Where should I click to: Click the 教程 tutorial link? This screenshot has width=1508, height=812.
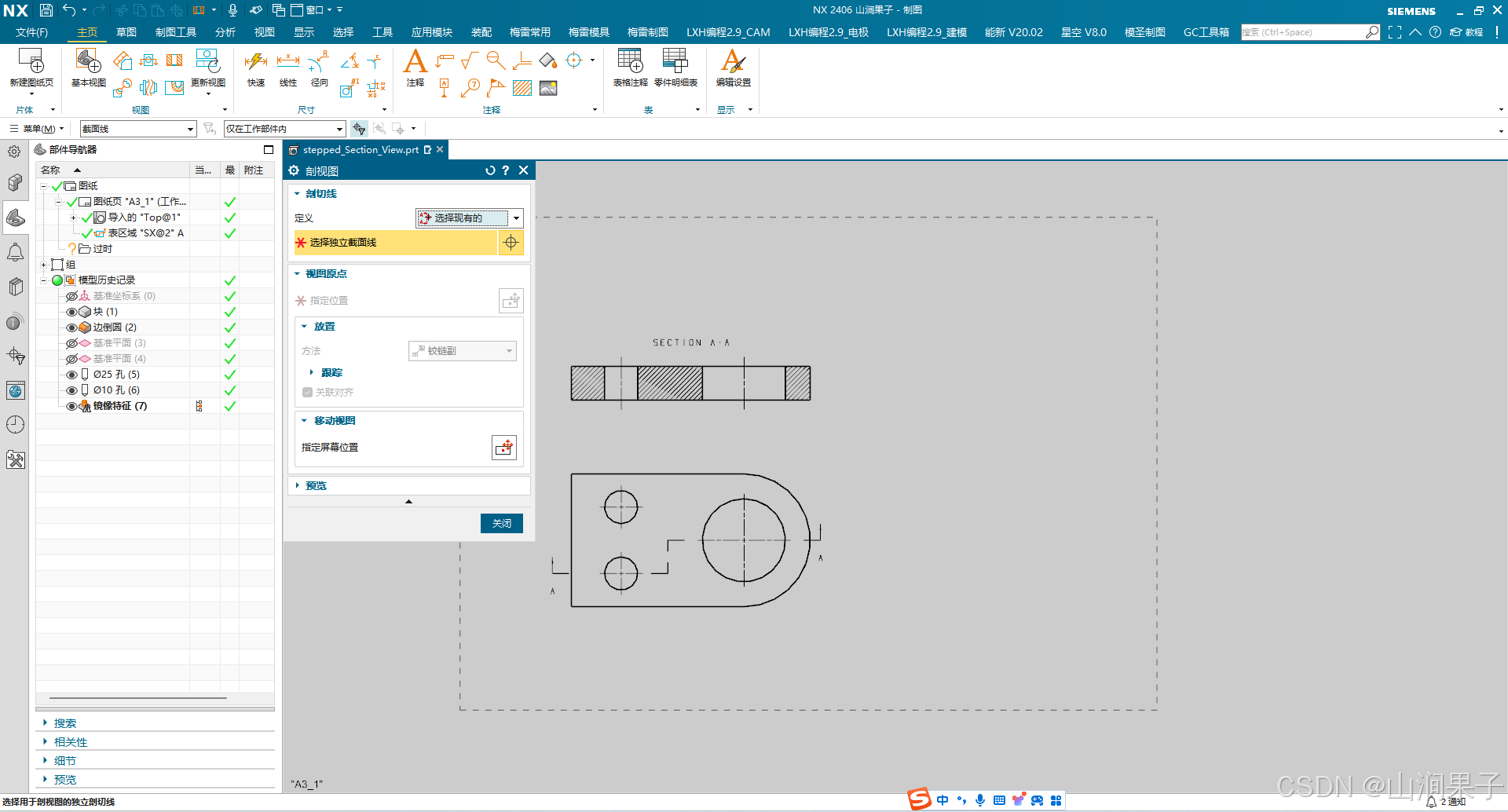[x=1466, y=32]
